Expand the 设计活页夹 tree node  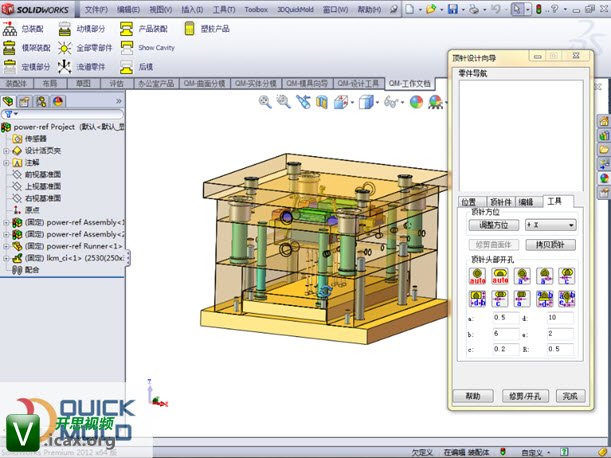click(x=6, y=151)
